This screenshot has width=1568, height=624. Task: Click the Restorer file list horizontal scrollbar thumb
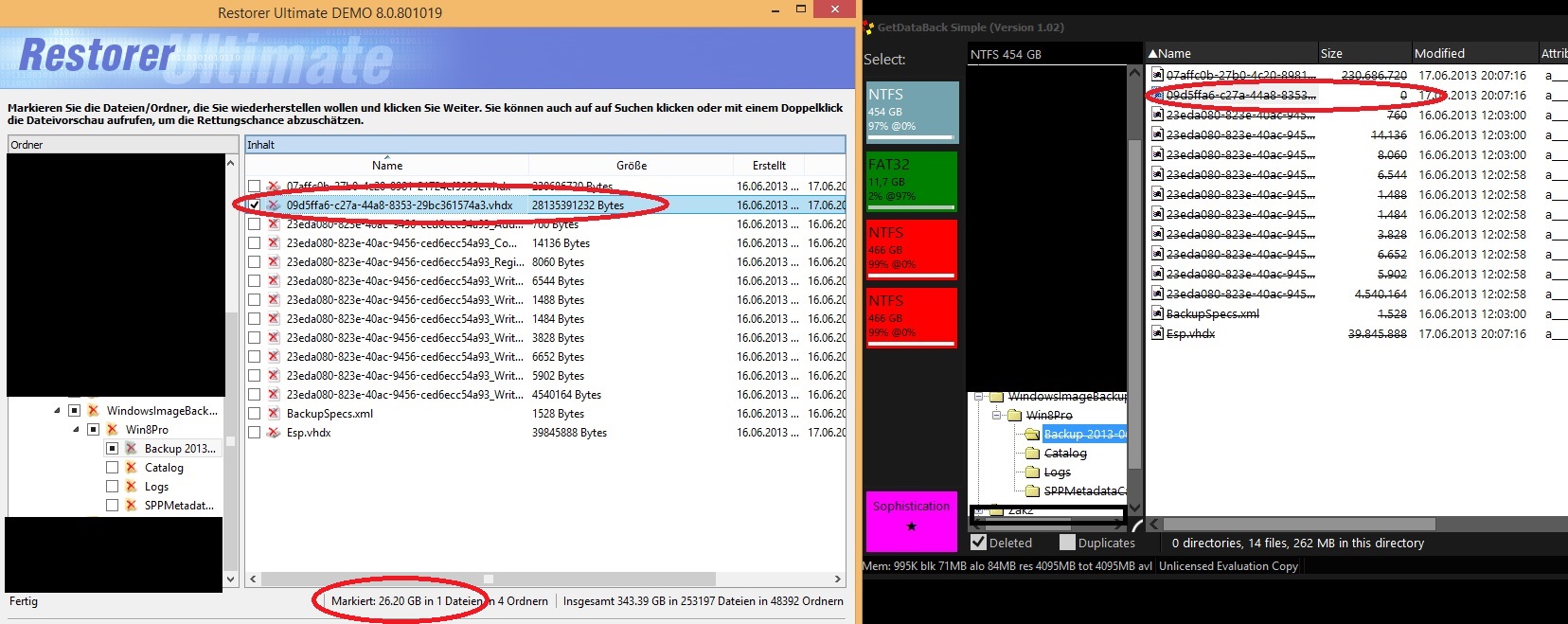point(487,579)
